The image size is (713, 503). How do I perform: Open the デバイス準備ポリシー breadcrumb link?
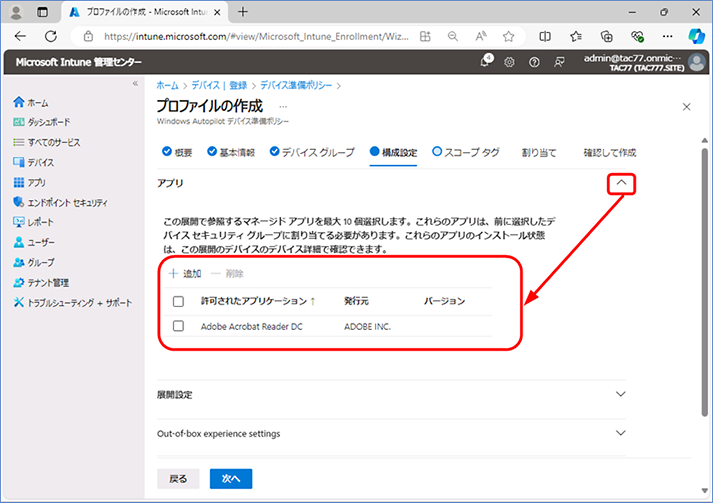click(296, 86)
